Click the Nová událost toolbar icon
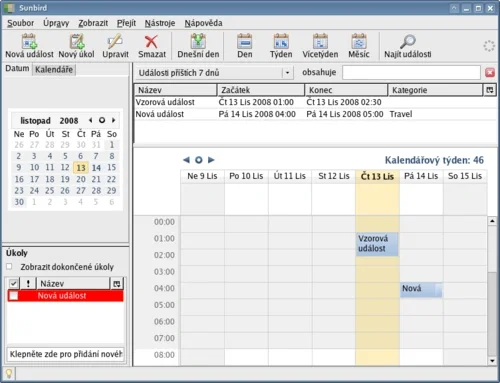Image resolution: width=500 pixels, height=383 pixels. [x=29, y=46]
